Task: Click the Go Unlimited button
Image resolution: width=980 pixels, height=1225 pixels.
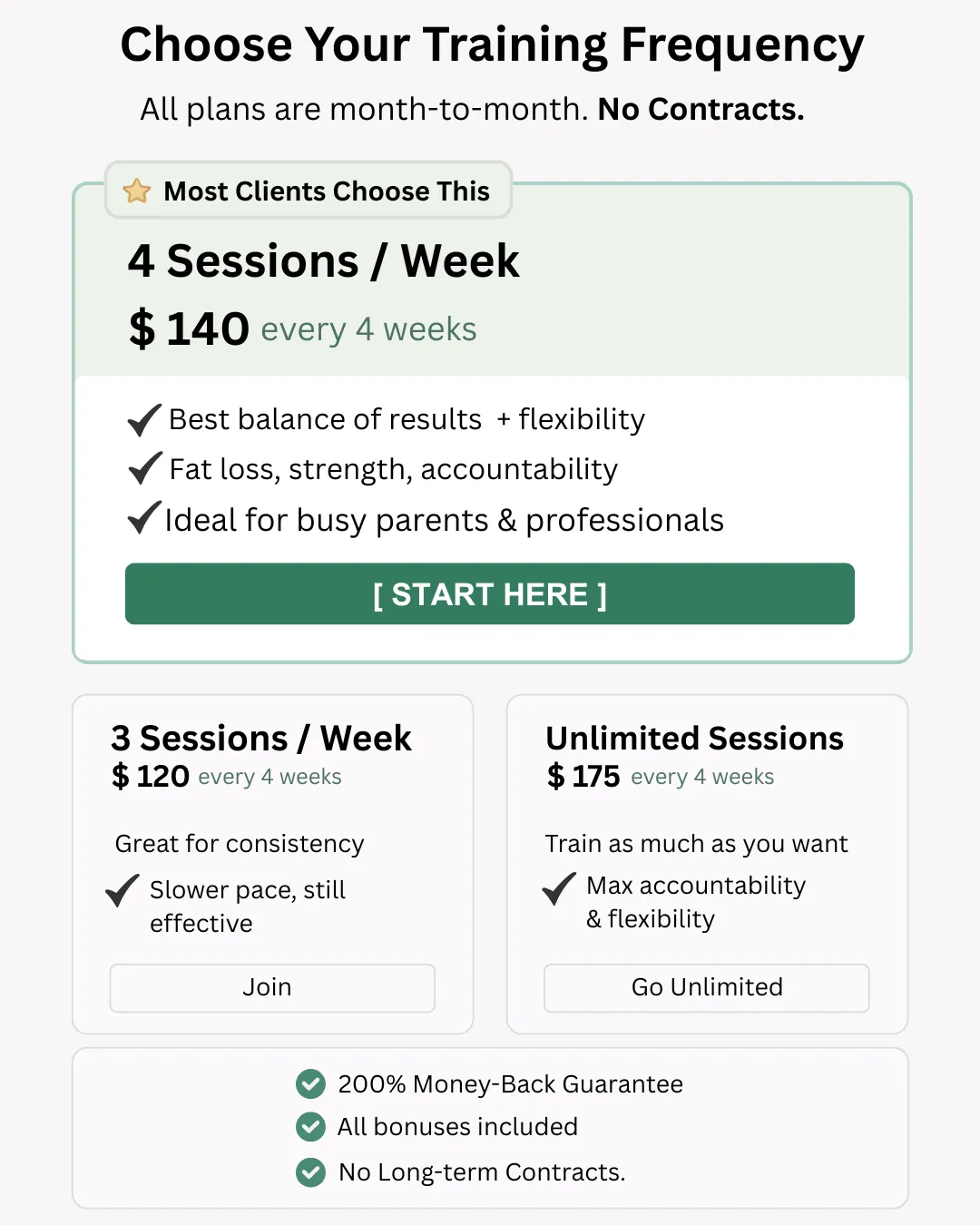Action: click(707, 987)
